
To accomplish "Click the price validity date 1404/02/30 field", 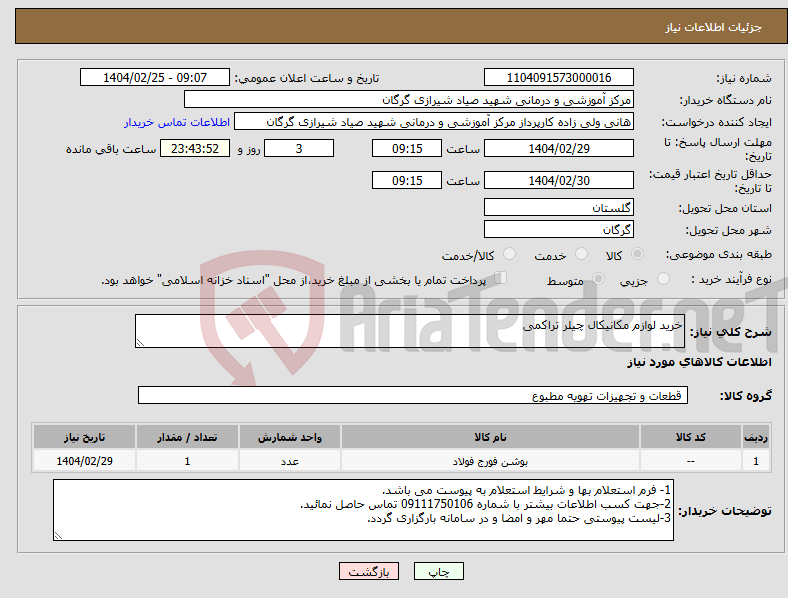I will click(559, 180).
